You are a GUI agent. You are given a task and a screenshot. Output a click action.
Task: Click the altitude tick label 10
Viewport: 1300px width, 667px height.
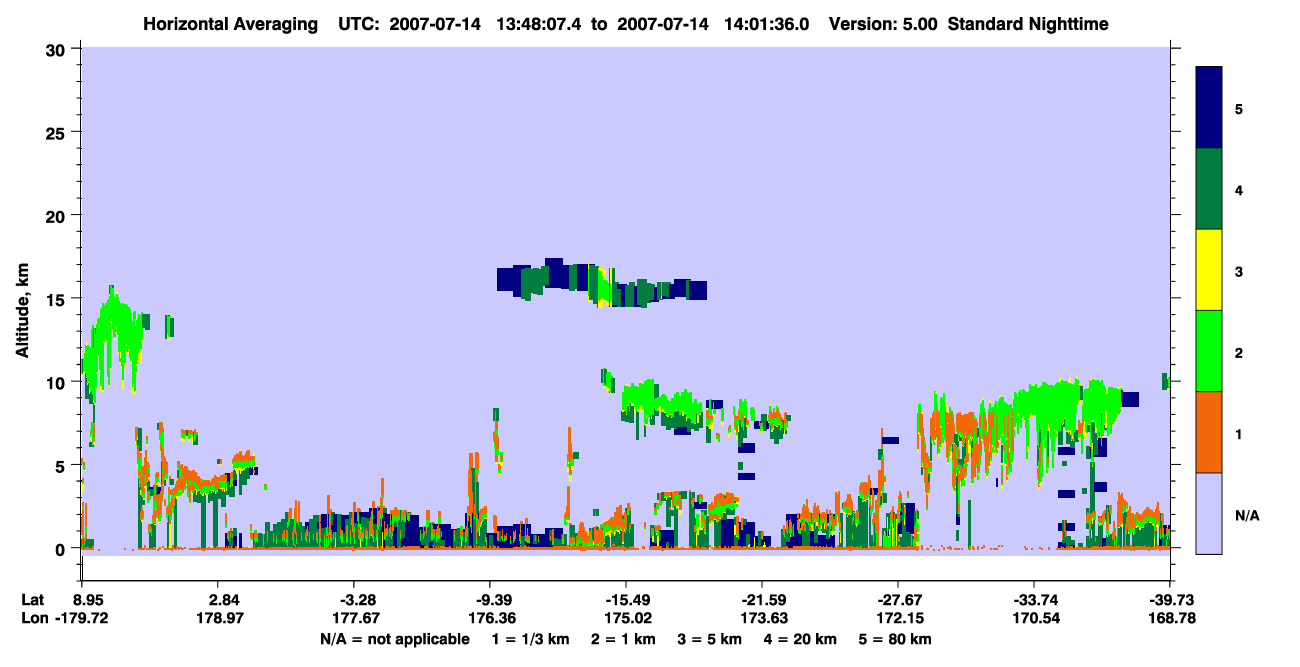tap(58, 382)
